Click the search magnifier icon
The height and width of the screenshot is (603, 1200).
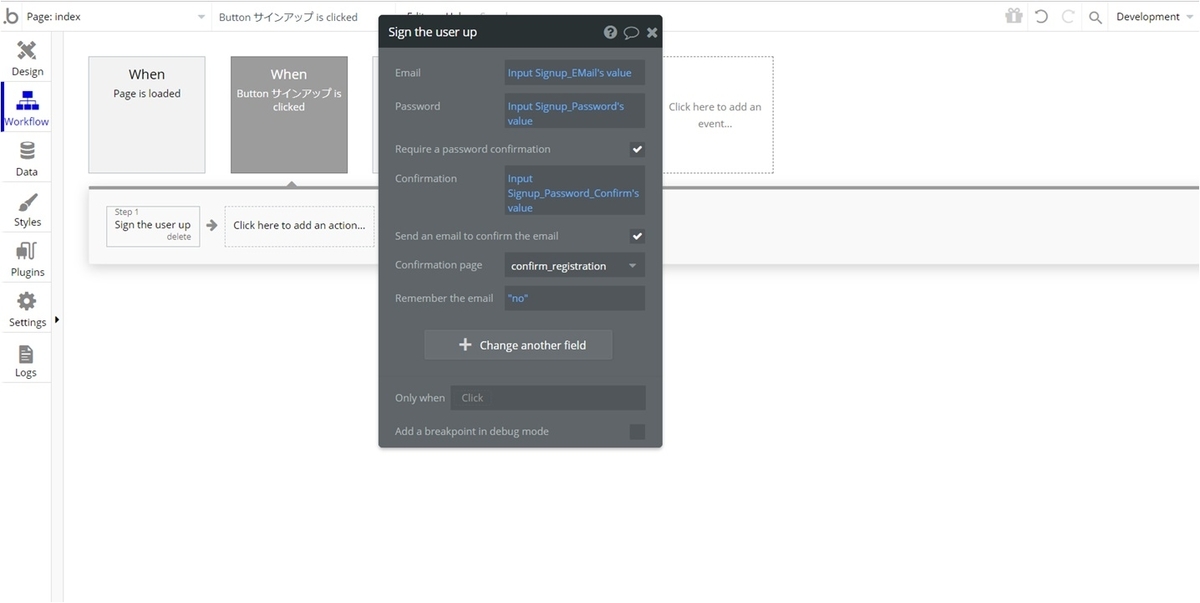click(1096, 17)
